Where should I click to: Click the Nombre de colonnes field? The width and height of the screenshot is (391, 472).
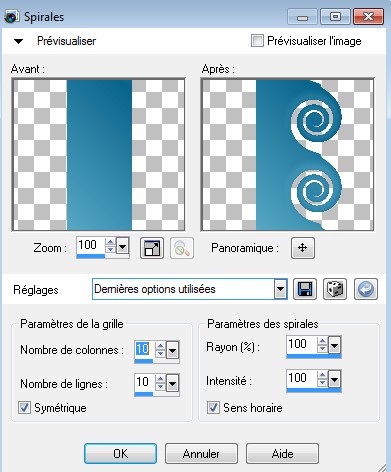click(x=144, y=349)
